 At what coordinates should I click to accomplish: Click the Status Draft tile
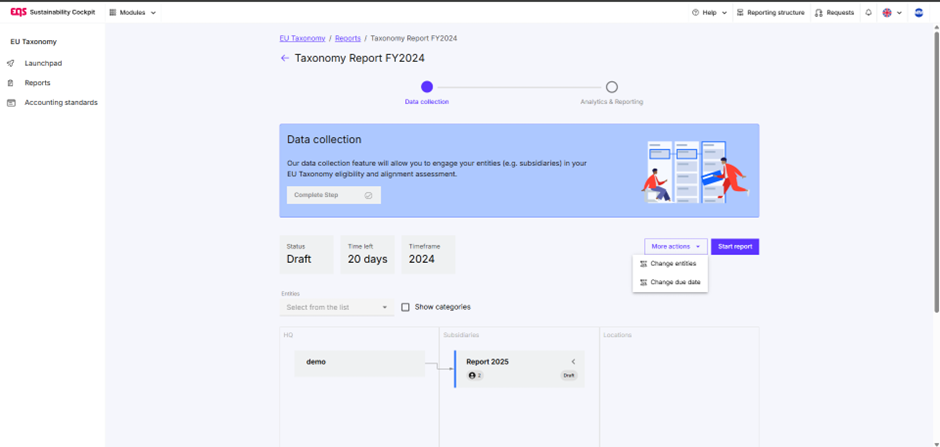tap(306, 255)
